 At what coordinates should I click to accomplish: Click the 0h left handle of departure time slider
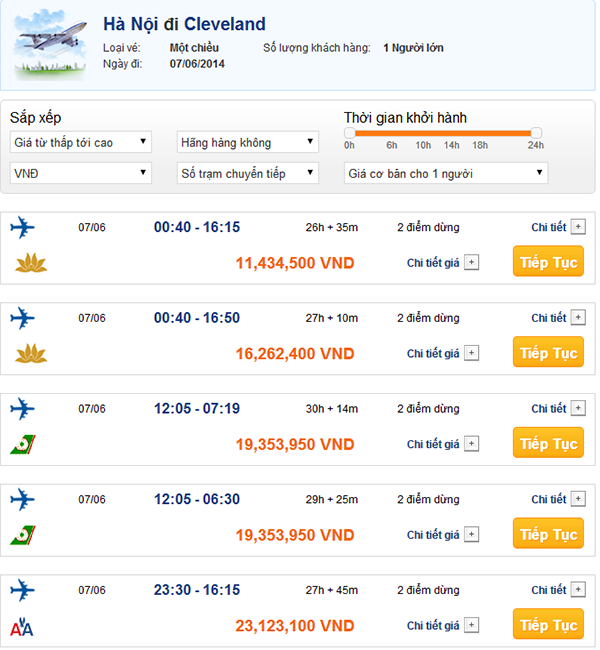click(x=350, y=133)
